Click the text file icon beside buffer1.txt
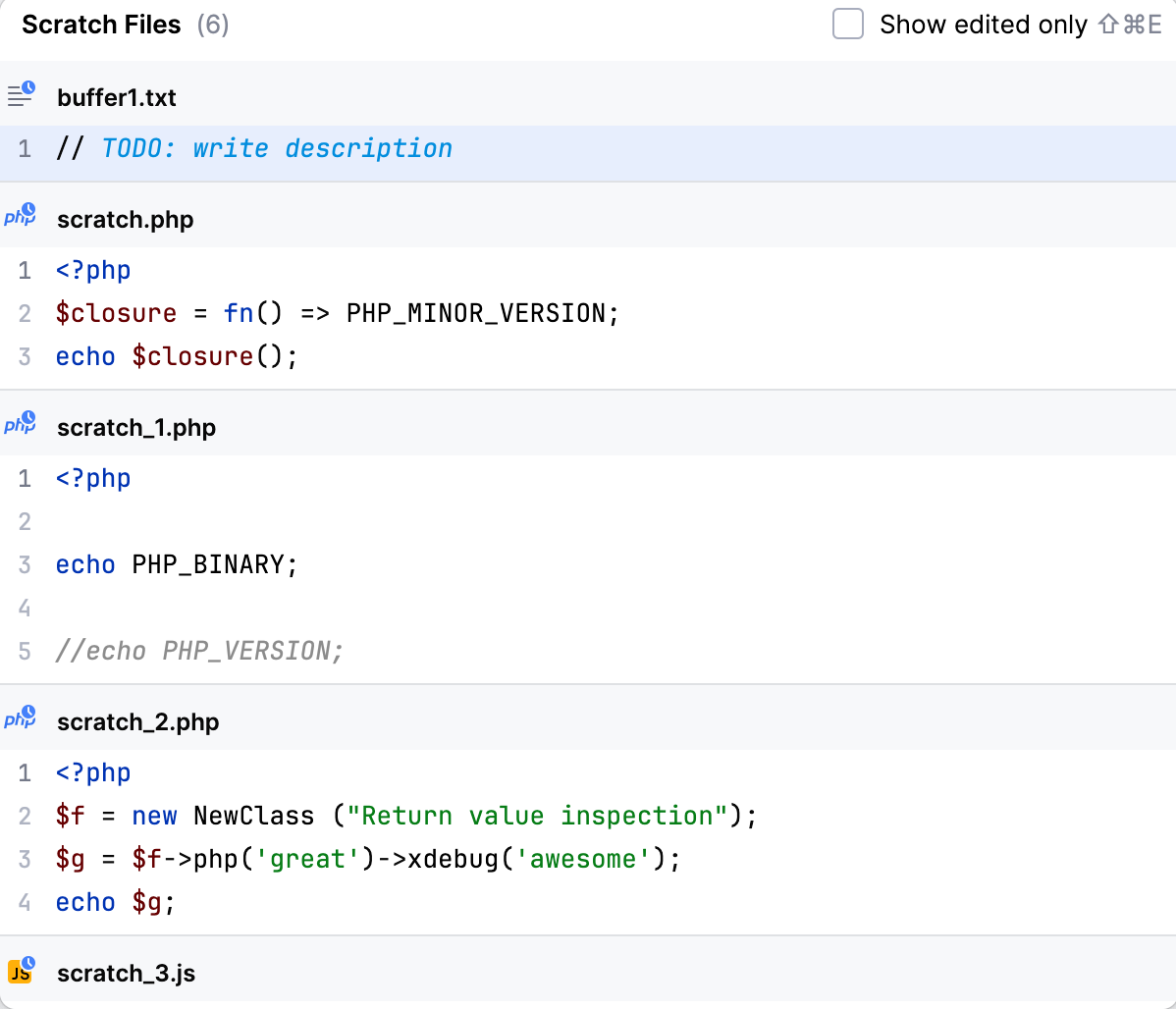 20,95
